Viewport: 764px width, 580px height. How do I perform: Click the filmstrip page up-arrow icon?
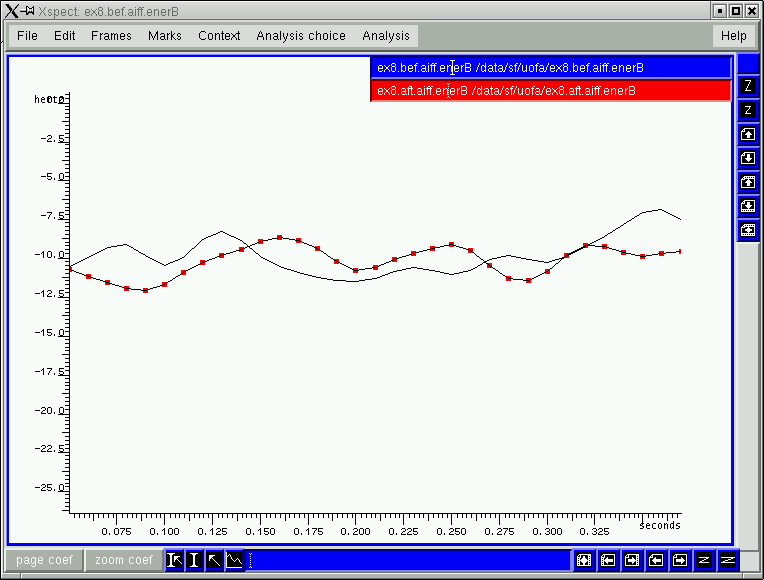[x=748, y=182]
